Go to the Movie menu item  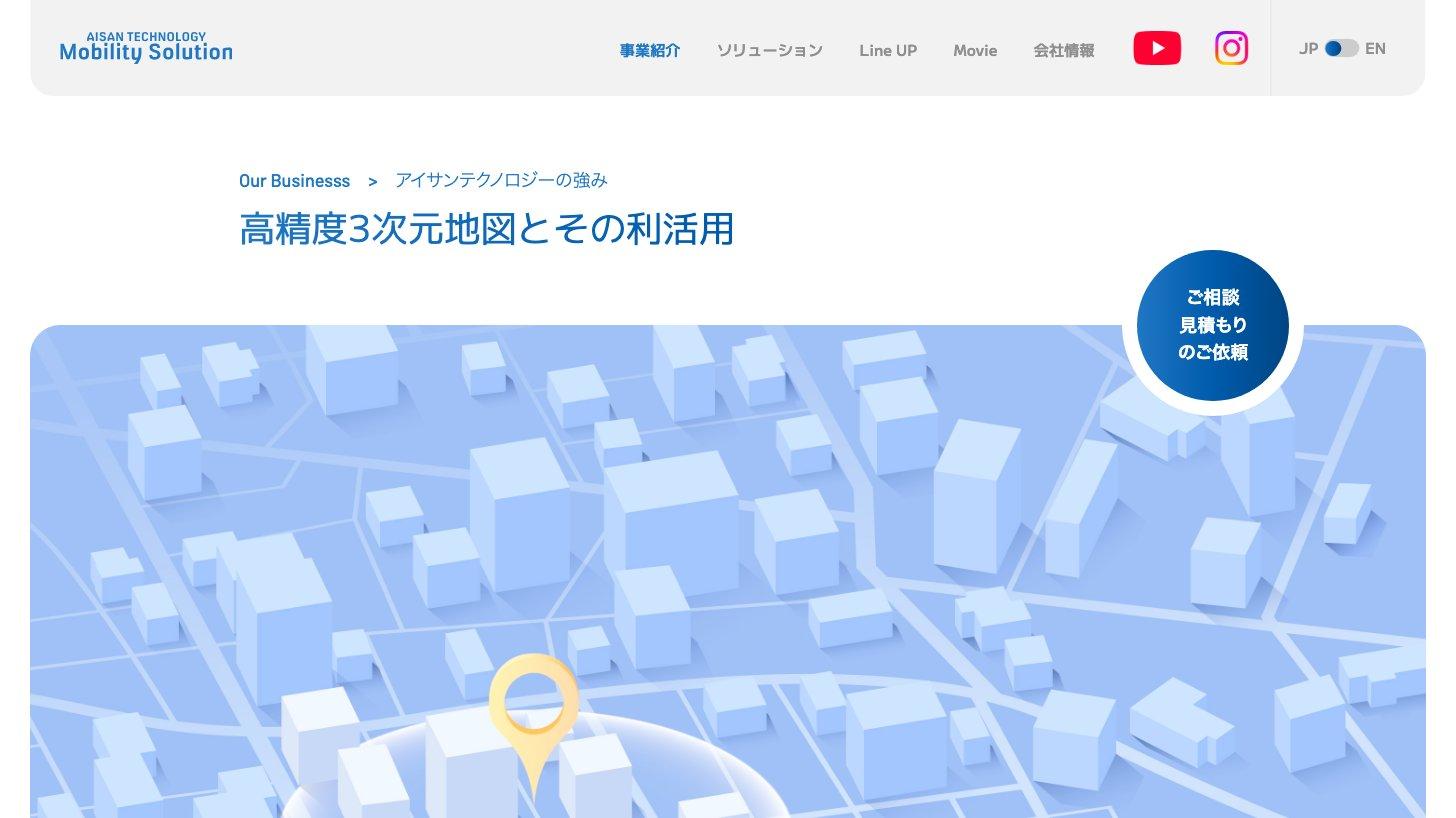click(x=975, y=50)
